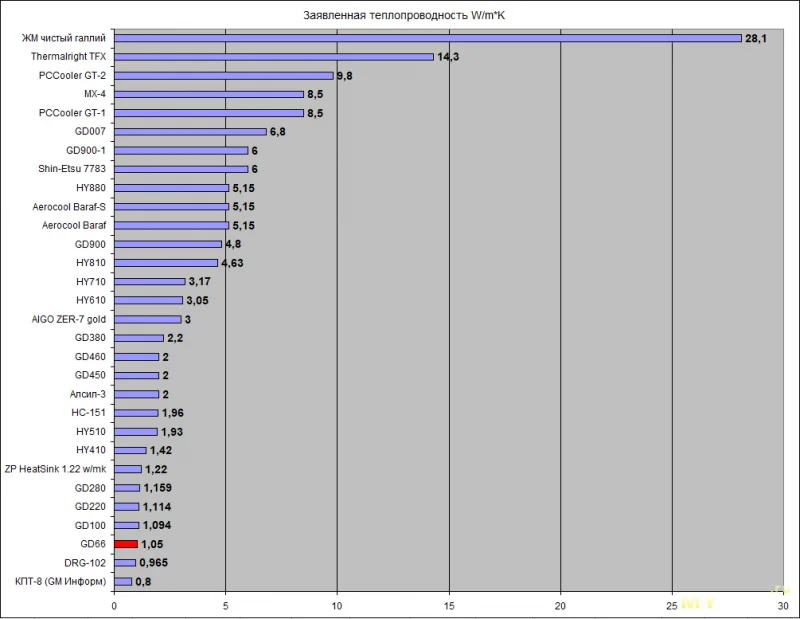Select the GD380 label
The height and width of the screenshot is (619, 800).
[90, 337]
